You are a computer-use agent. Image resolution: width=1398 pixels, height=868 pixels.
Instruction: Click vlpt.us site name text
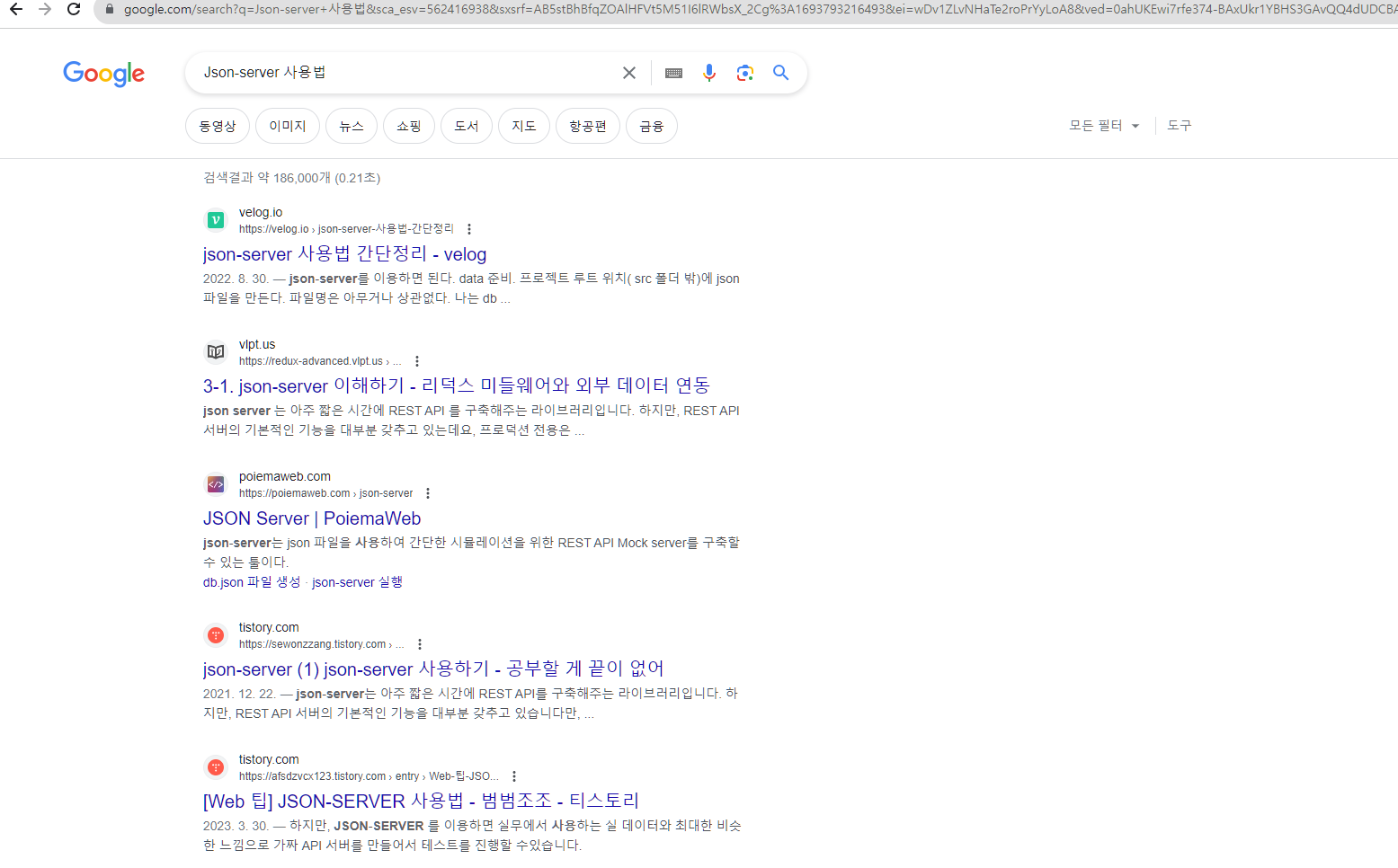click(257, 345)
